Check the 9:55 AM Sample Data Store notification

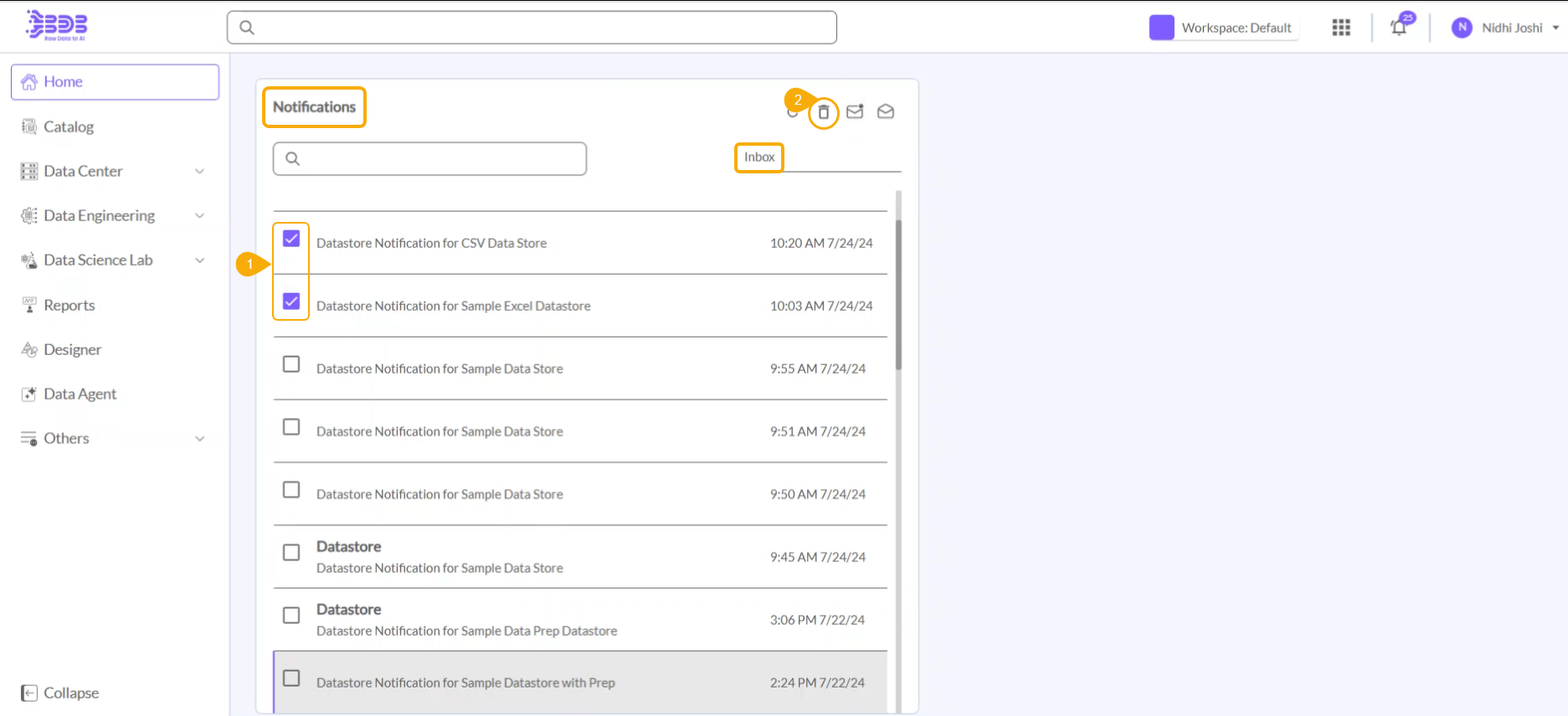[291, 364]
